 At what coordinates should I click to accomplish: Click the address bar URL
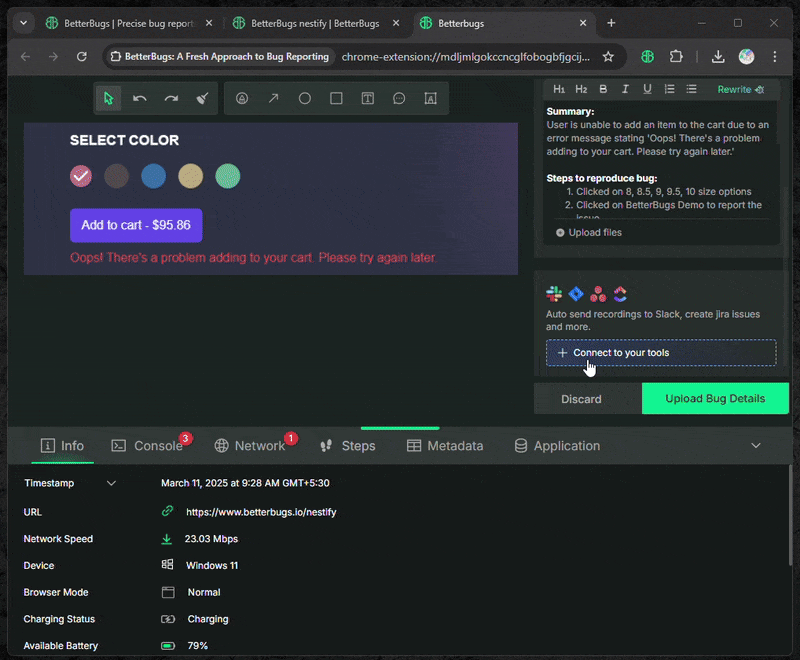[466, 57]
